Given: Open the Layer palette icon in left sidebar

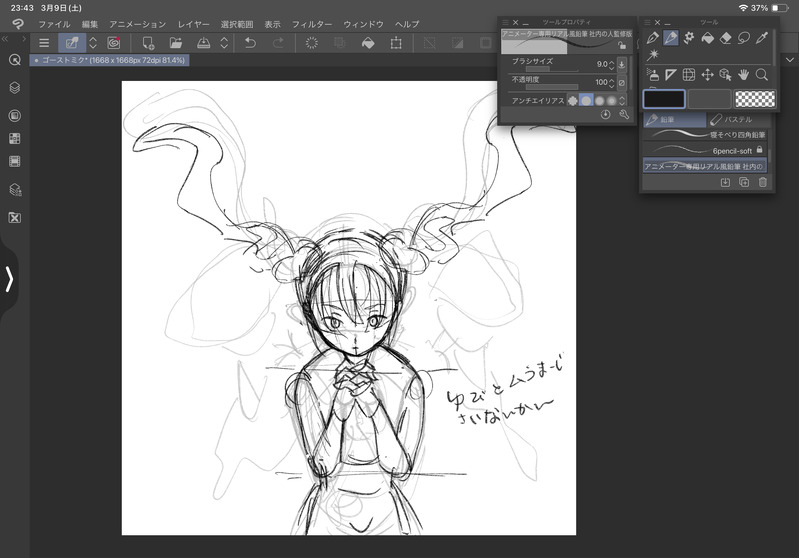Looking at the screenshot, I should tap(15, 88).
